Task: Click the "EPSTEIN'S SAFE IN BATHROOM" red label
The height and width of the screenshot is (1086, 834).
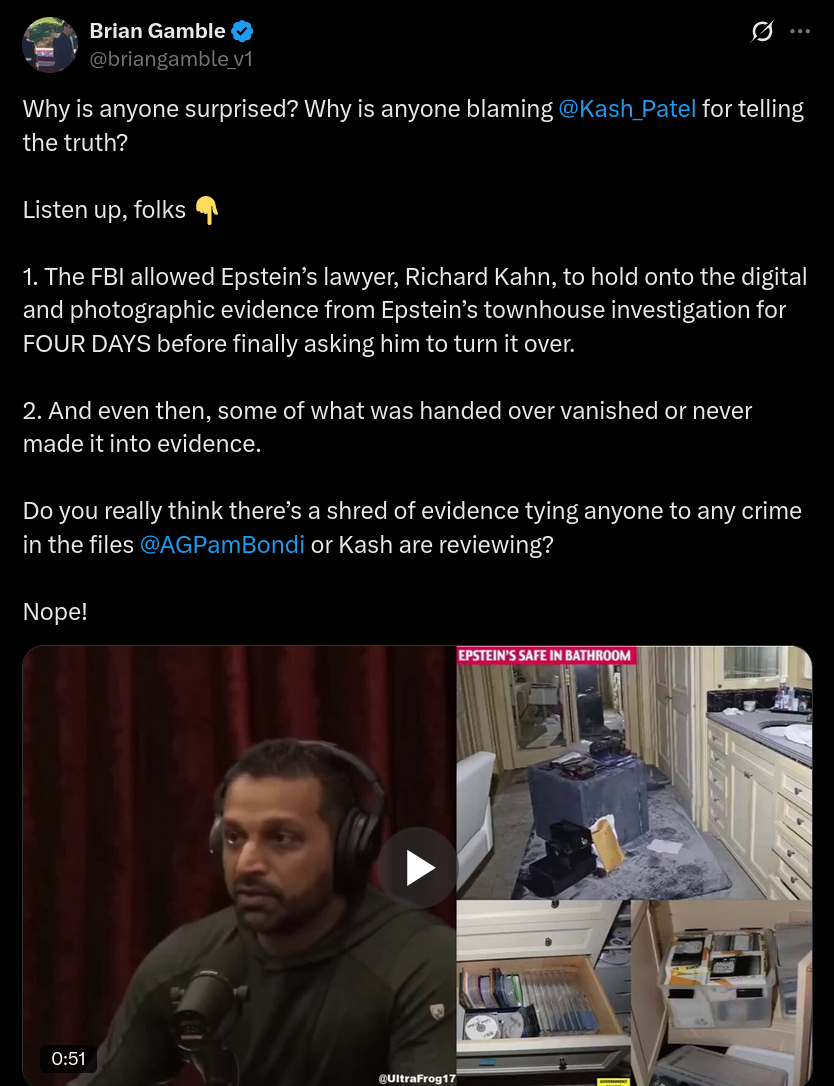Action: (546, 655)
